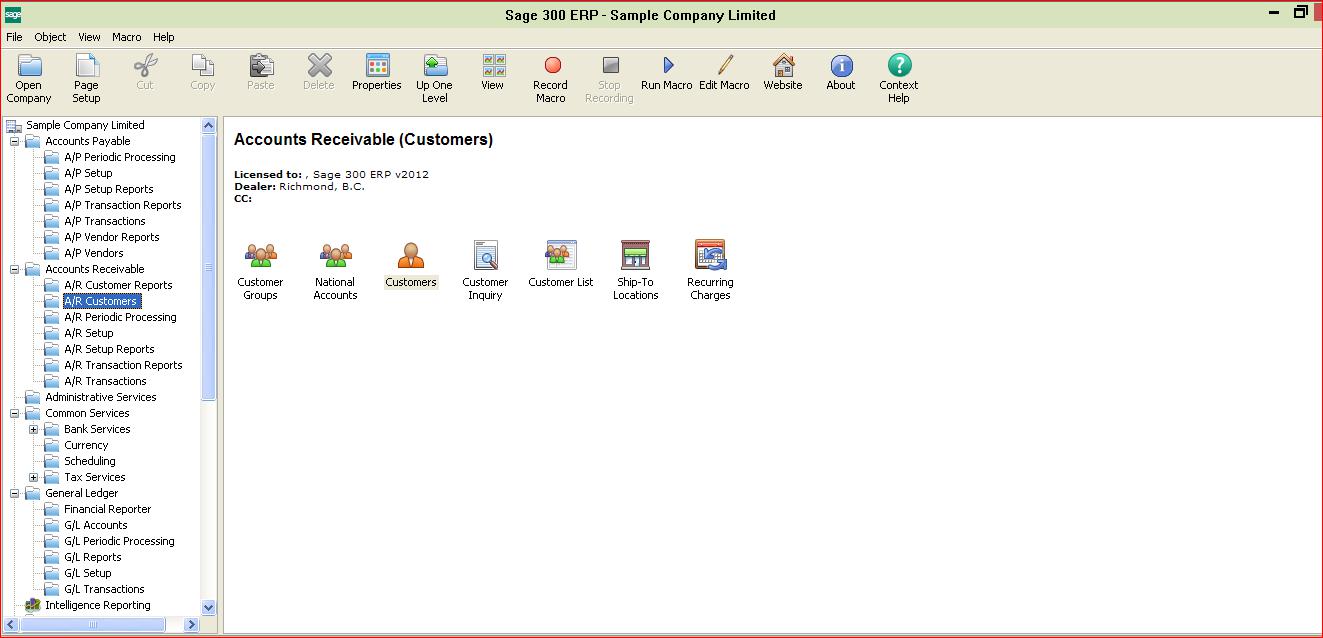Screen dimensions: 1323x638
Task: Open the View menu
Action: [x=89, y=37]
